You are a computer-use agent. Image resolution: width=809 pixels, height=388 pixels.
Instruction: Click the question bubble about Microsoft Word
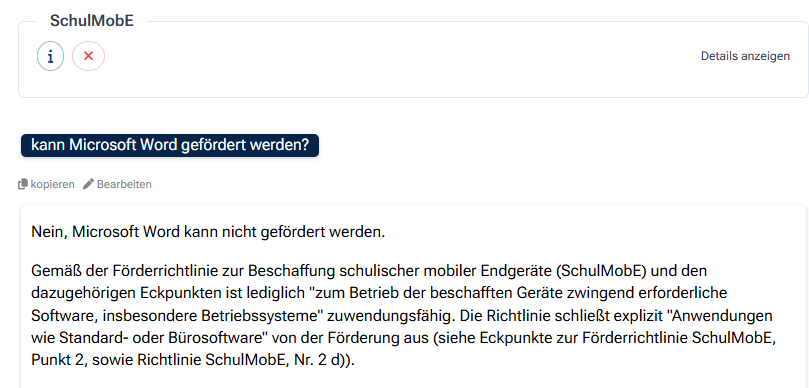pyautogui.click(x=170, y=146)
